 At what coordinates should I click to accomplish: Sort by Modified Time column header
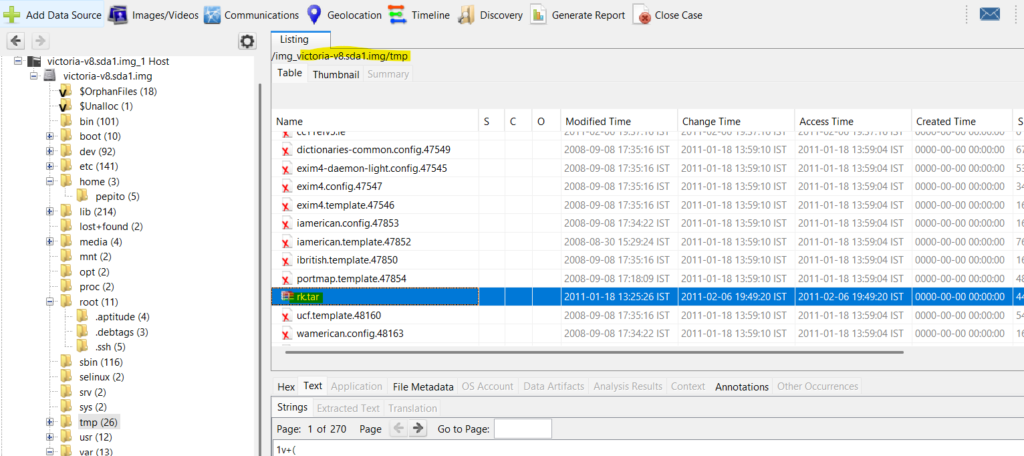point(618,121)
